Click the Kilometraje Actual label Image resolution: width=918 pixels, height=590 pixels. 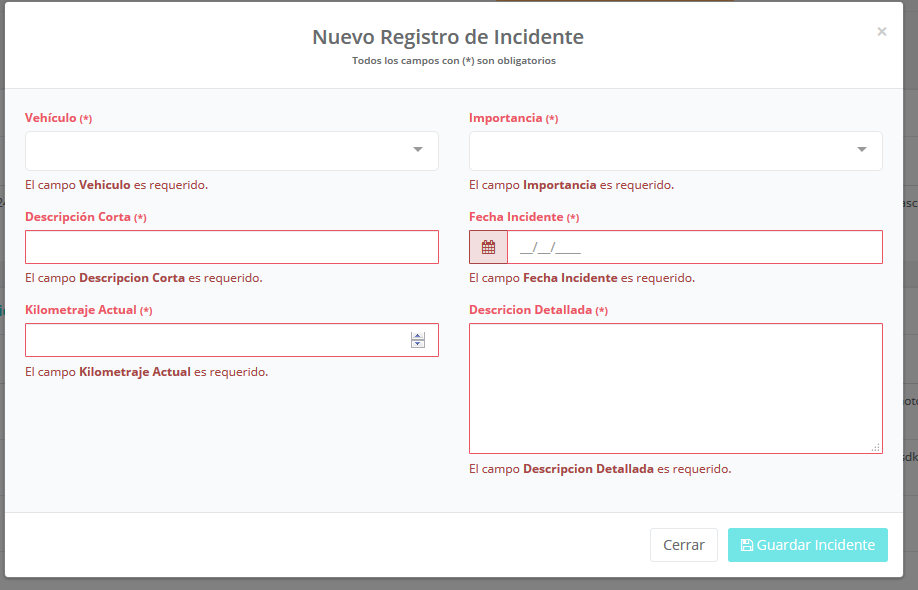pos(81,310)
